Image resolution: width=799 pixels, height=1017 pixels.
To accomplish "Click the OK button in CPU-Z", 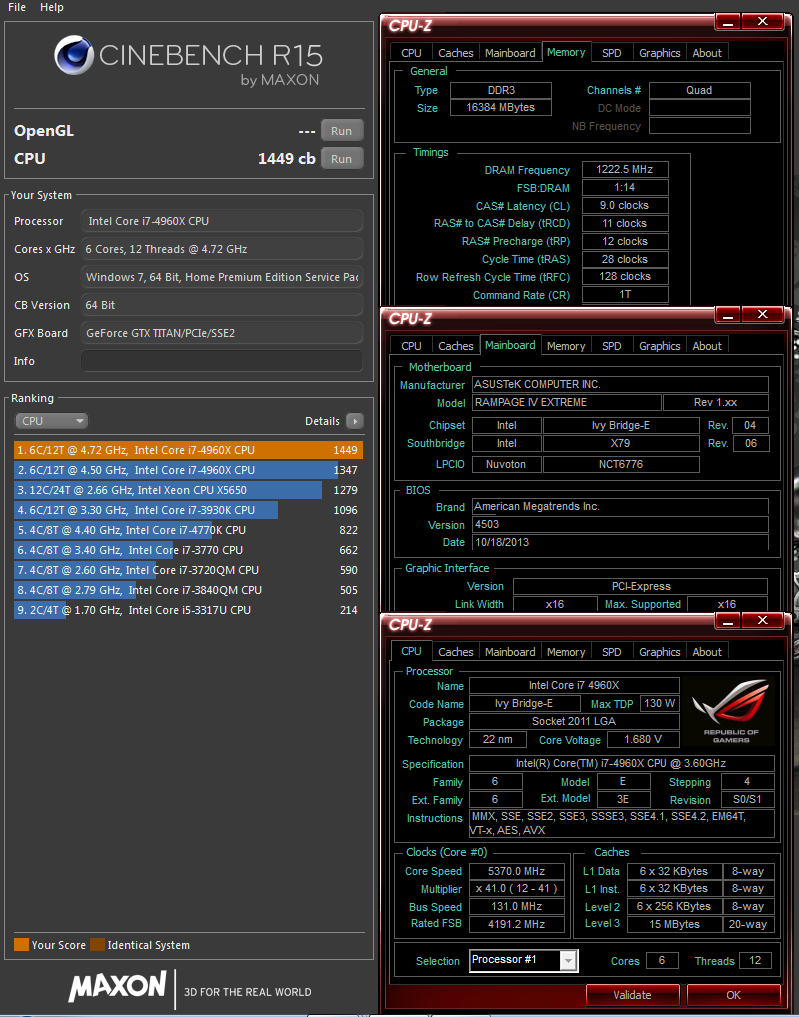I will 733,995.
